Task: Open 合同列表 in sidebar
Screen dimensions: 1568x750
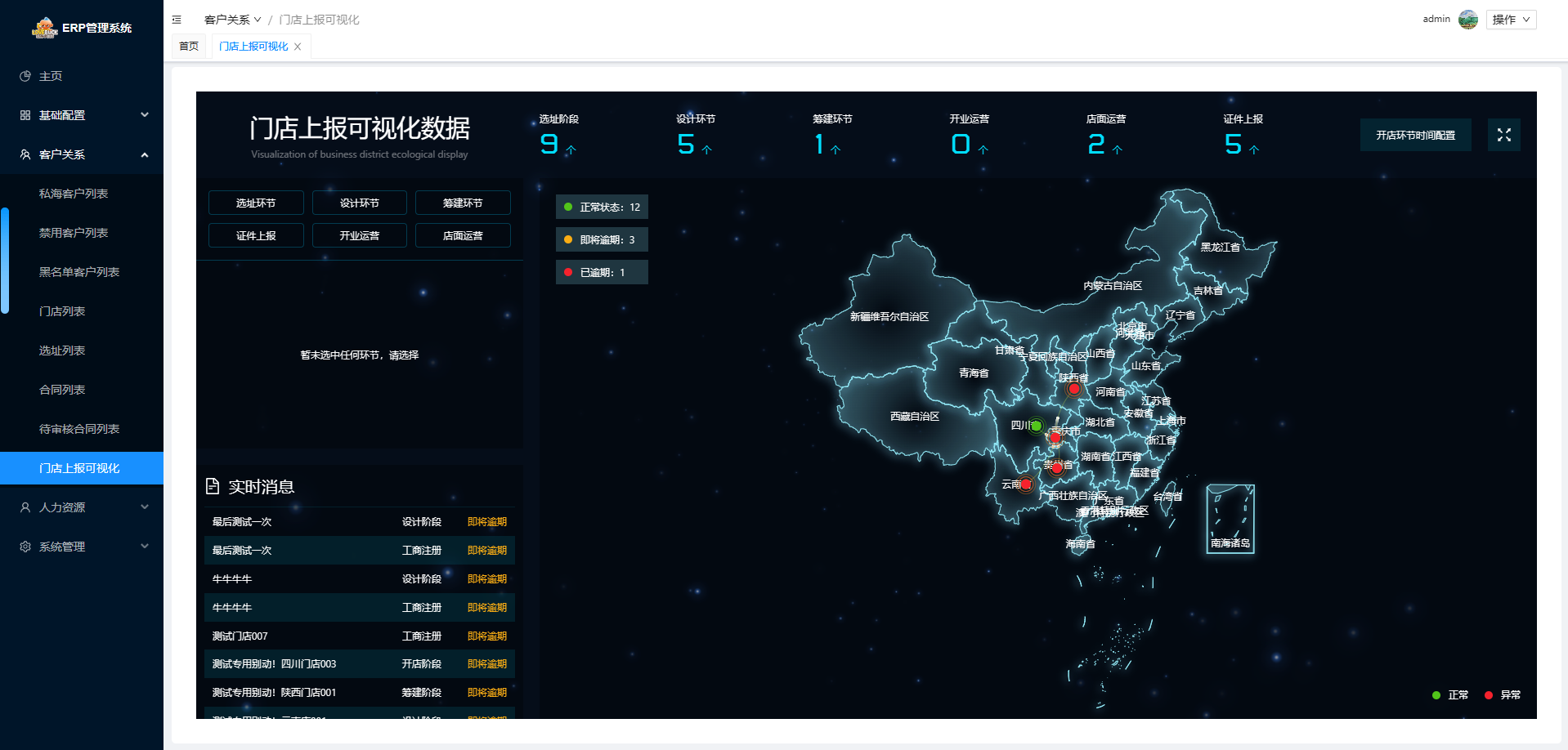Action: (62, 390)
